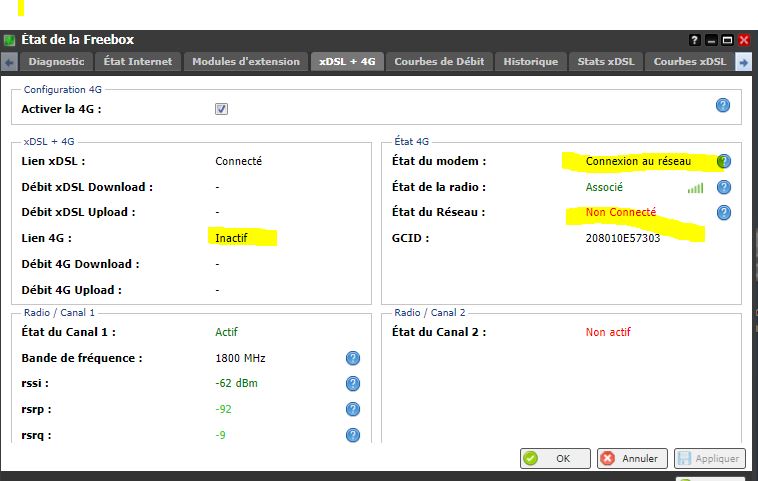Viewport: 758px width, 481px height.
Task: Click the 'Non actif' Canal 2 status
Action: 608,332
